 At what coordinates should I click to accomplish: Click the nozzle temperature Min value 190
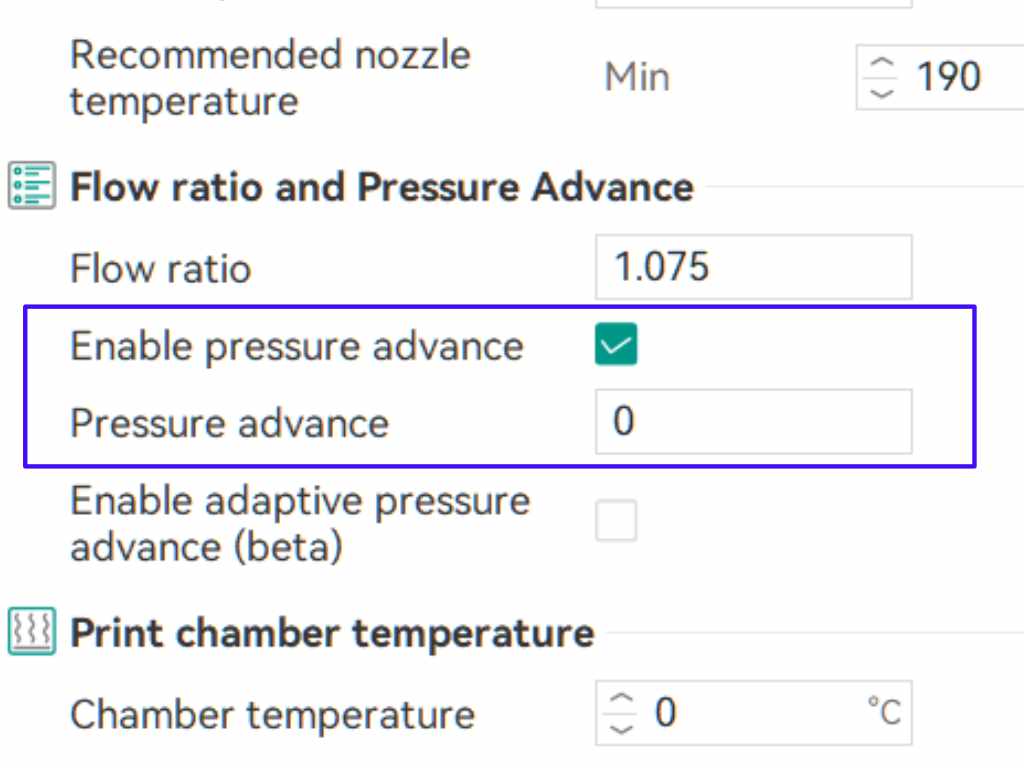(x=948, y=77)
